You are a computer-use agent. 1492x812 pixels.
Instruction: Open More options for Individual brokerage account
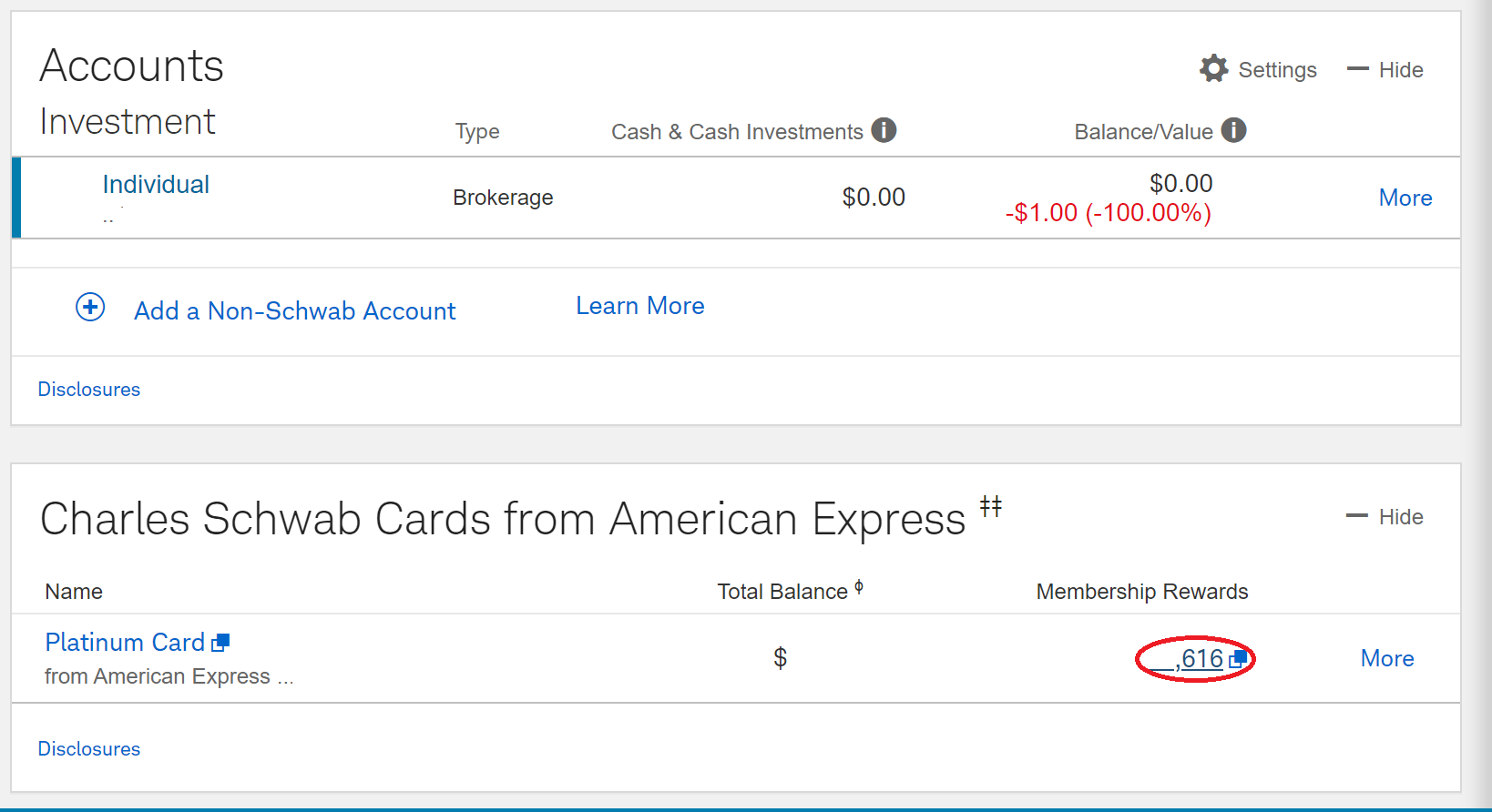pos(1405,198)
